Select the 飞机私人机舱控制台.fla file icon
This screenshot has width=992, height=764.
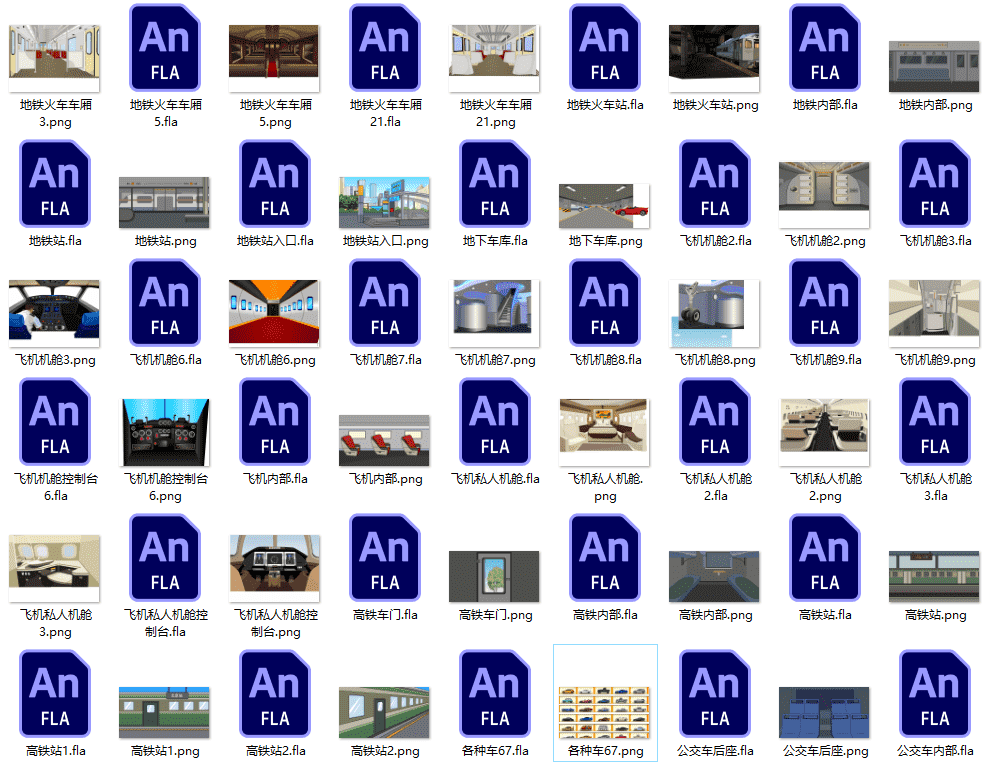pos(165,559)
